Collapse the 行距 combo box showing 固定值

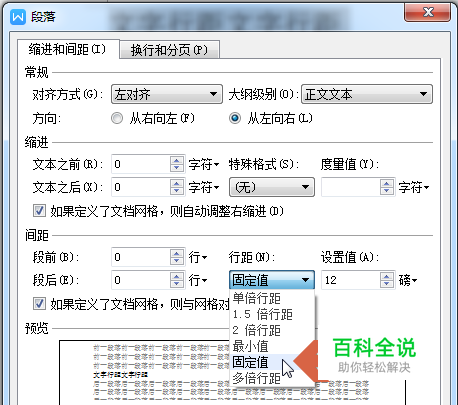tap(272, 280)
